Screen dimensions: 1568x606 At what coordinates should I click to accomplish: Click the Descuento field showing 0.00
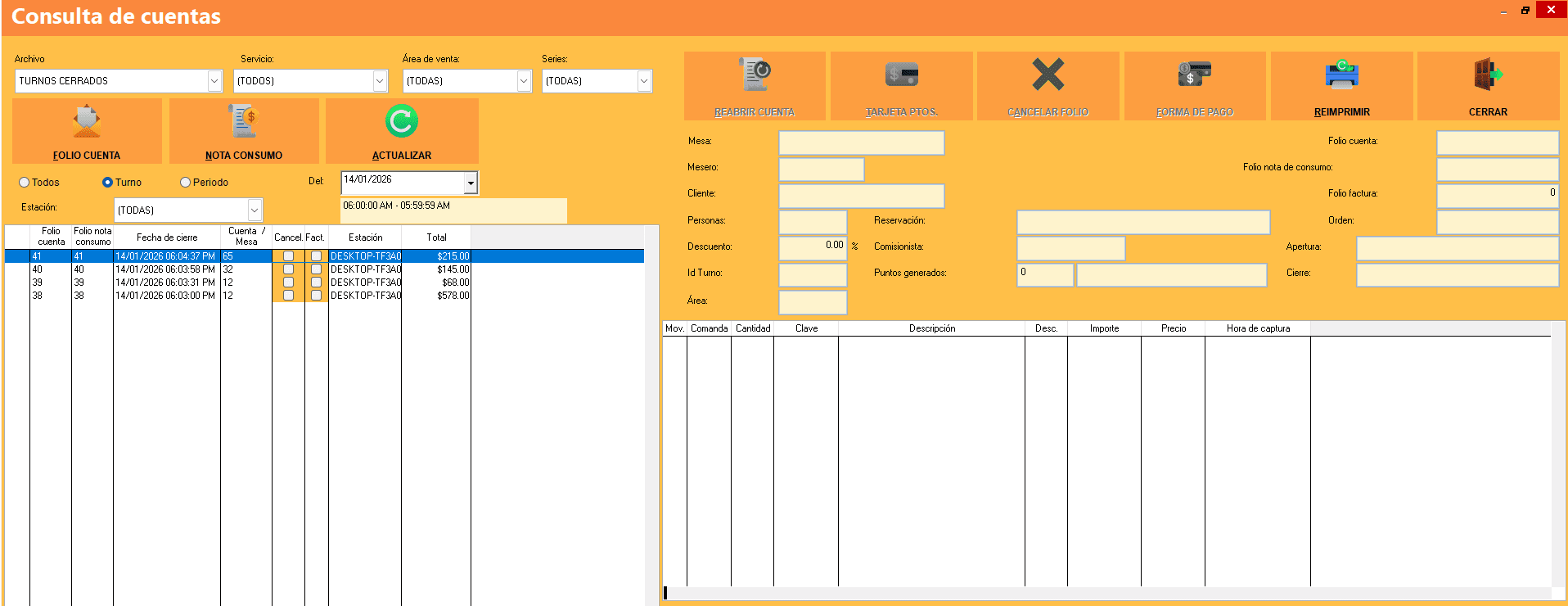(813, 248)
